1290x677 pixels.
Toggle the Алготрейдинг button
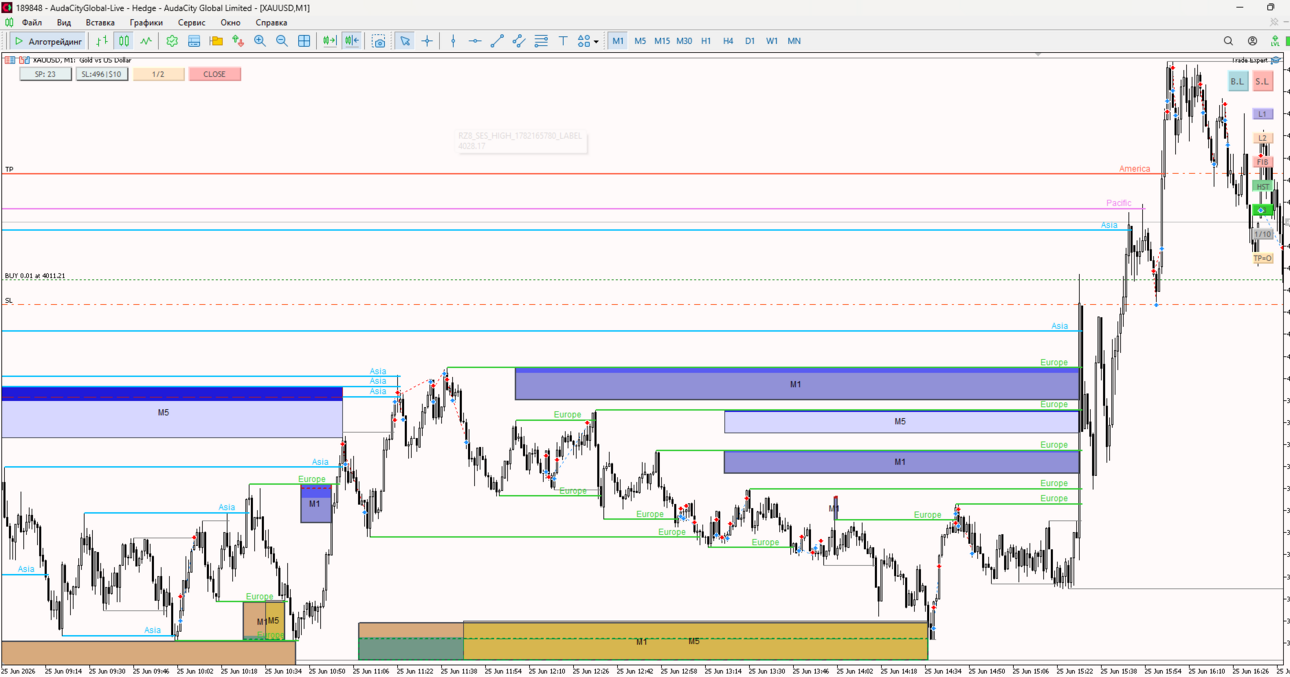(x=48, y=41)
